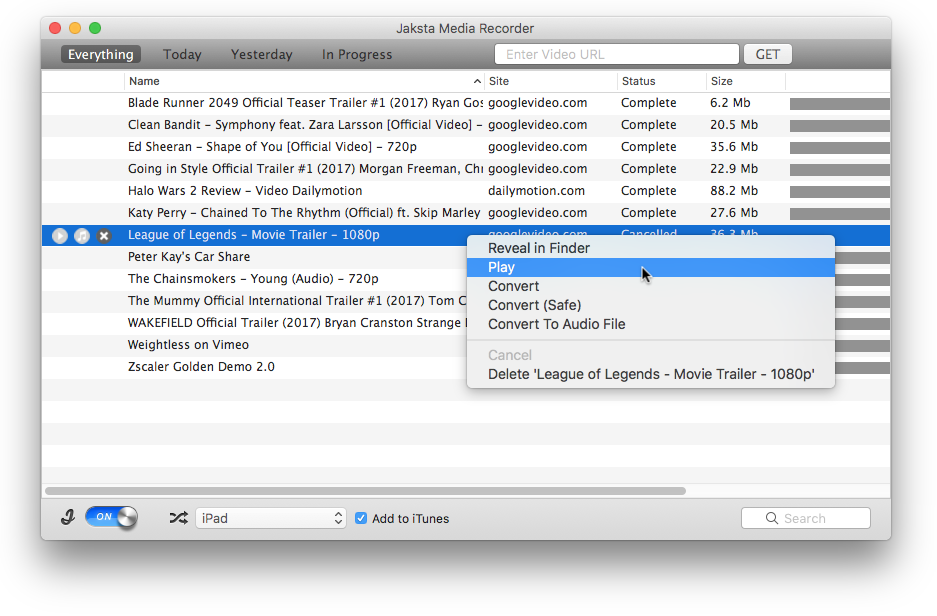The image size is (937, 616).
Task: Select Weightless on Vimeo row
Action: [x=254, y=345]
